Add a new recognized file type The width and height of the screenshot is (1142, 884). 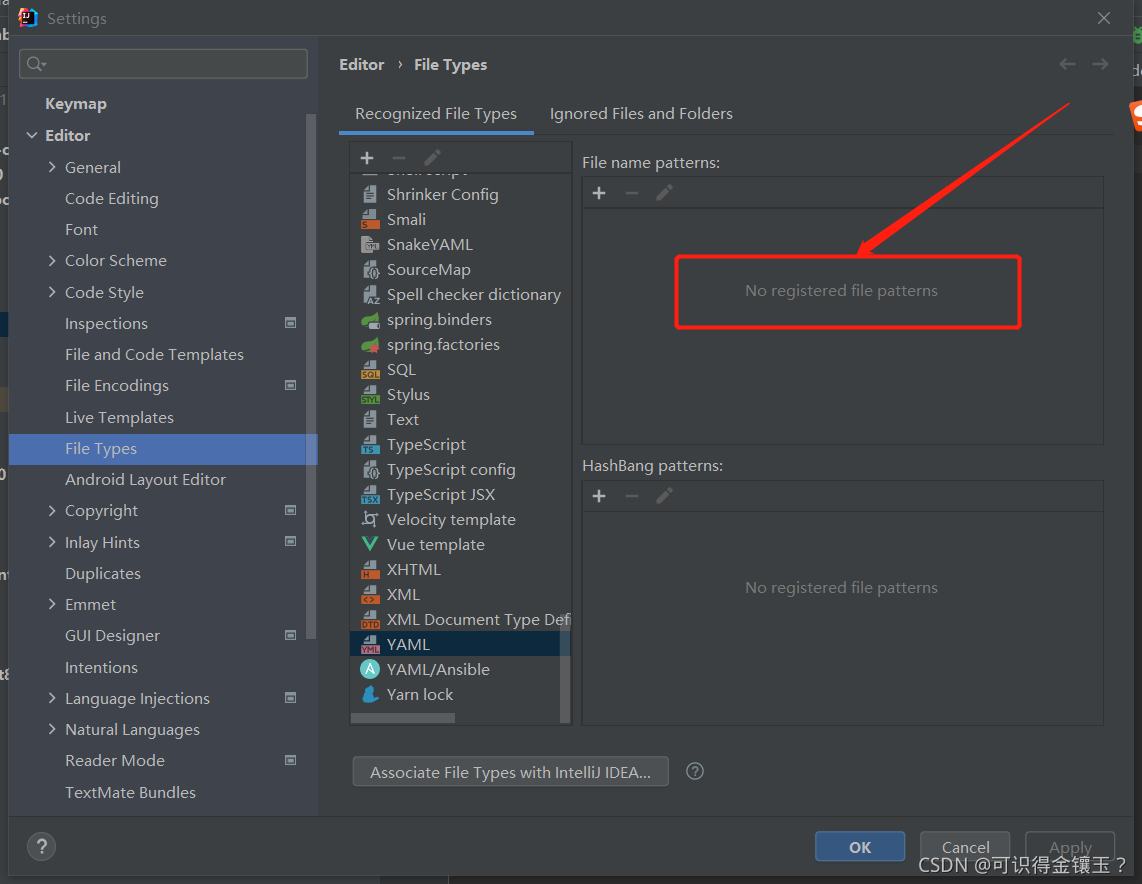click(367, 158)
